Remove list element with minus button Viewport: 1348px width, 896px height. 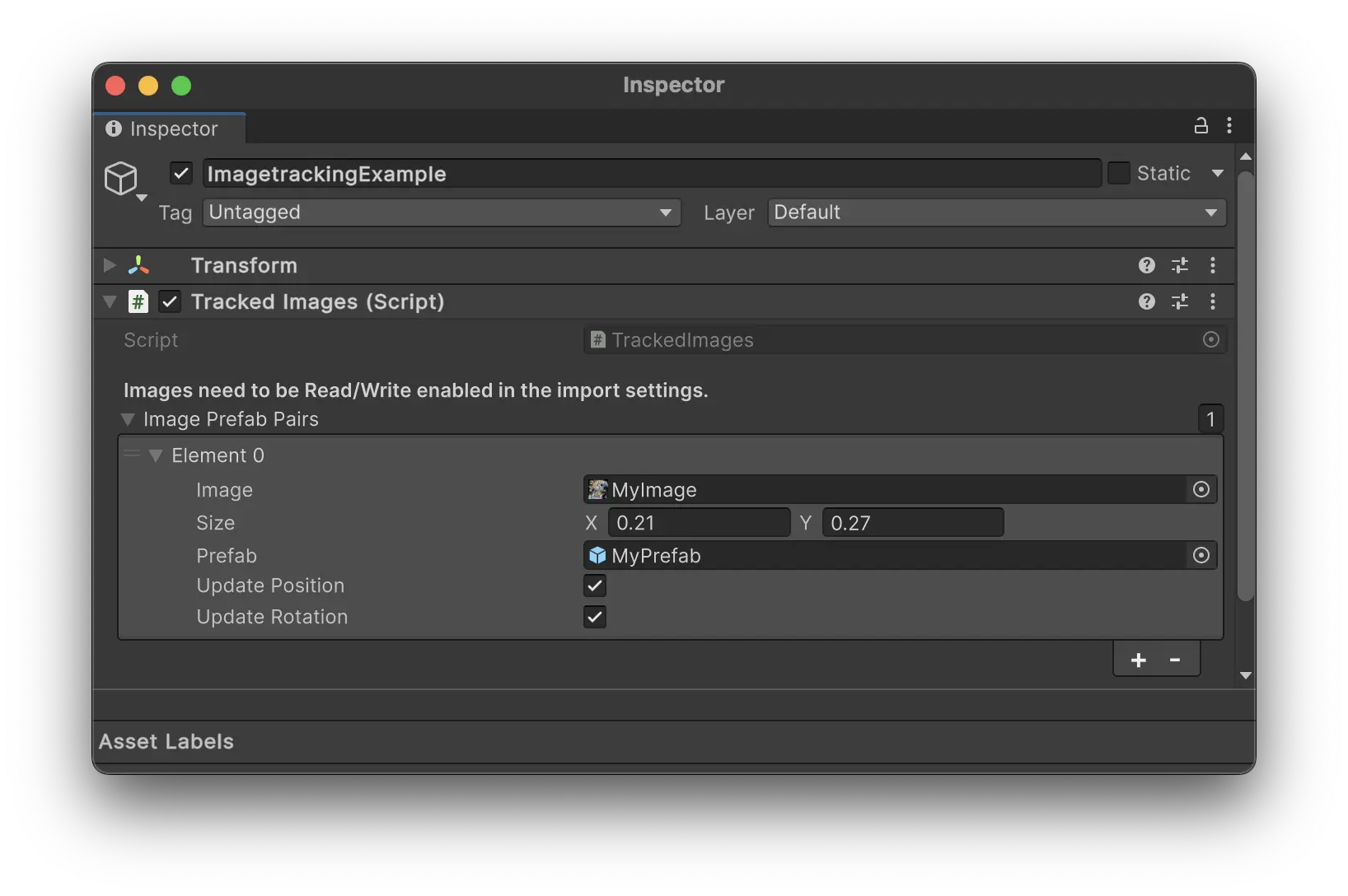[x=1175, y=660]
